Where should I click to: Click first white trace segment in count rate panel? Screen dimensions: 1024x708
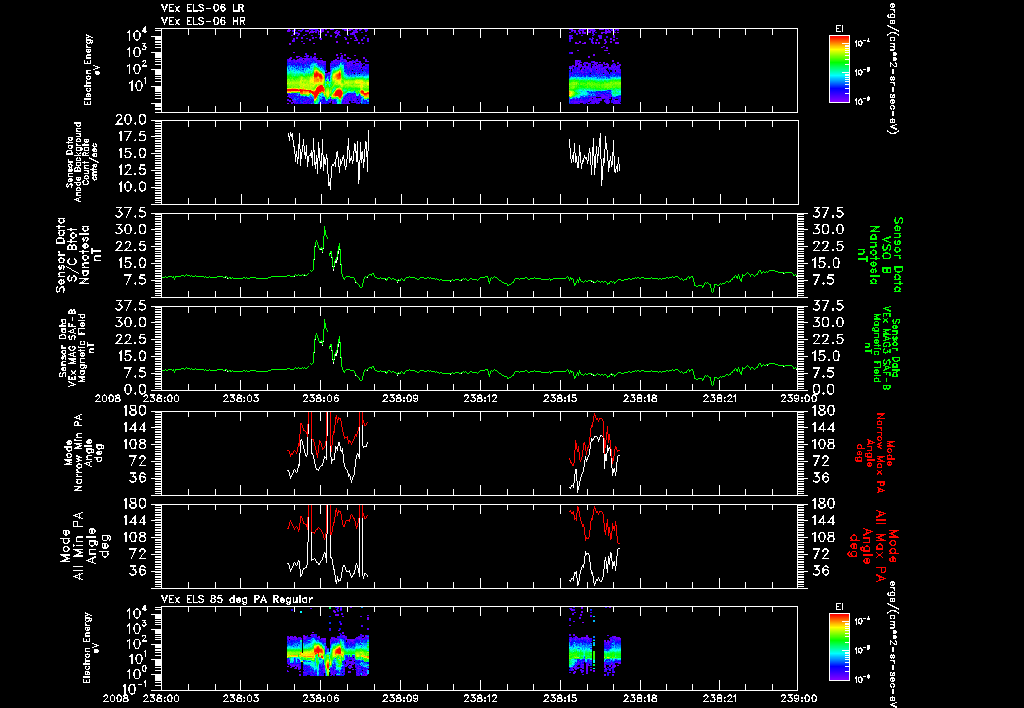[x=328, y=159]
